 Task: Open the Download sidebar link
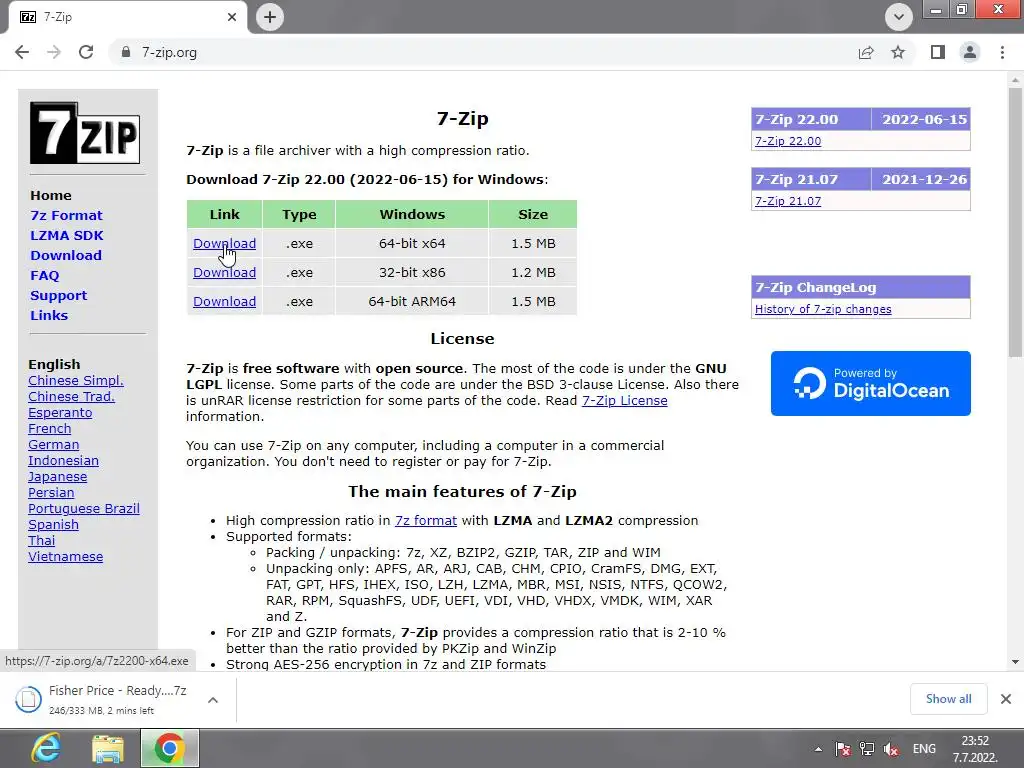(x=66, y=255)
